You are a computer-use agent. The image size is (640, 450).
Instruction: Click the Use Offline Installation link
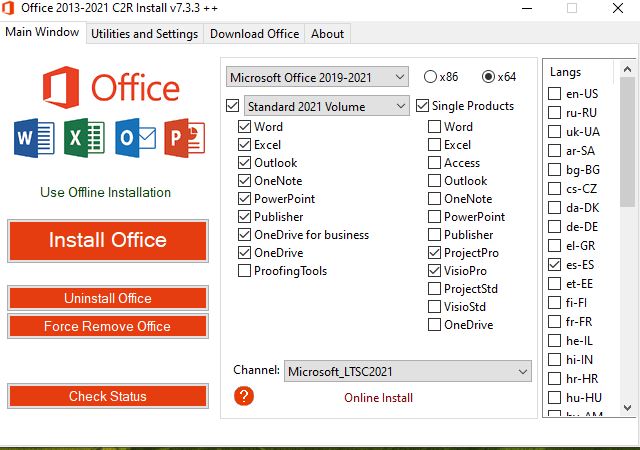pos(105,192)
